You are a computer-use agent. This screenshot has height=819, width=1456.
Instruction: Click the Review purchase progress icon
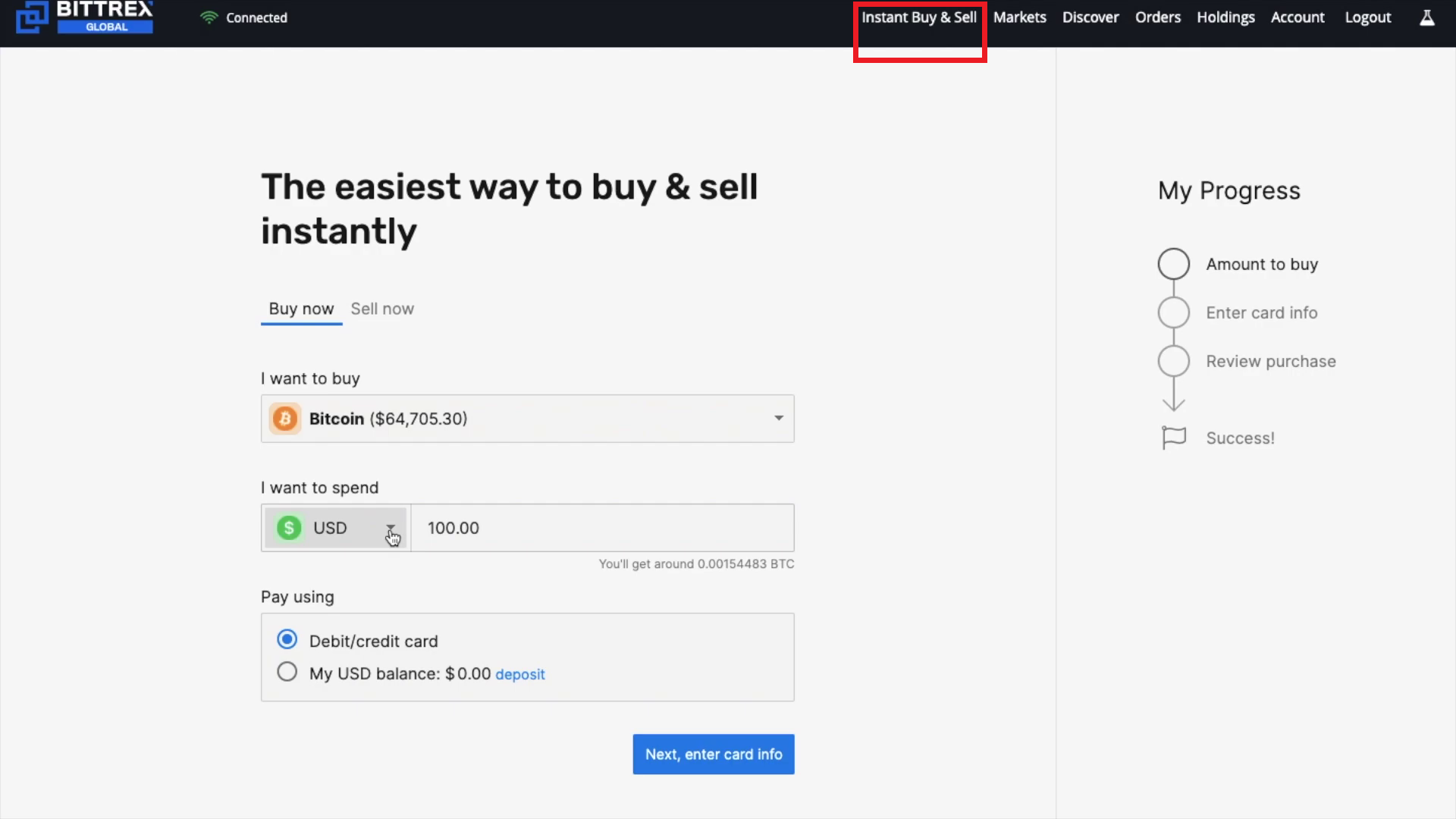tap(1173, 360)
